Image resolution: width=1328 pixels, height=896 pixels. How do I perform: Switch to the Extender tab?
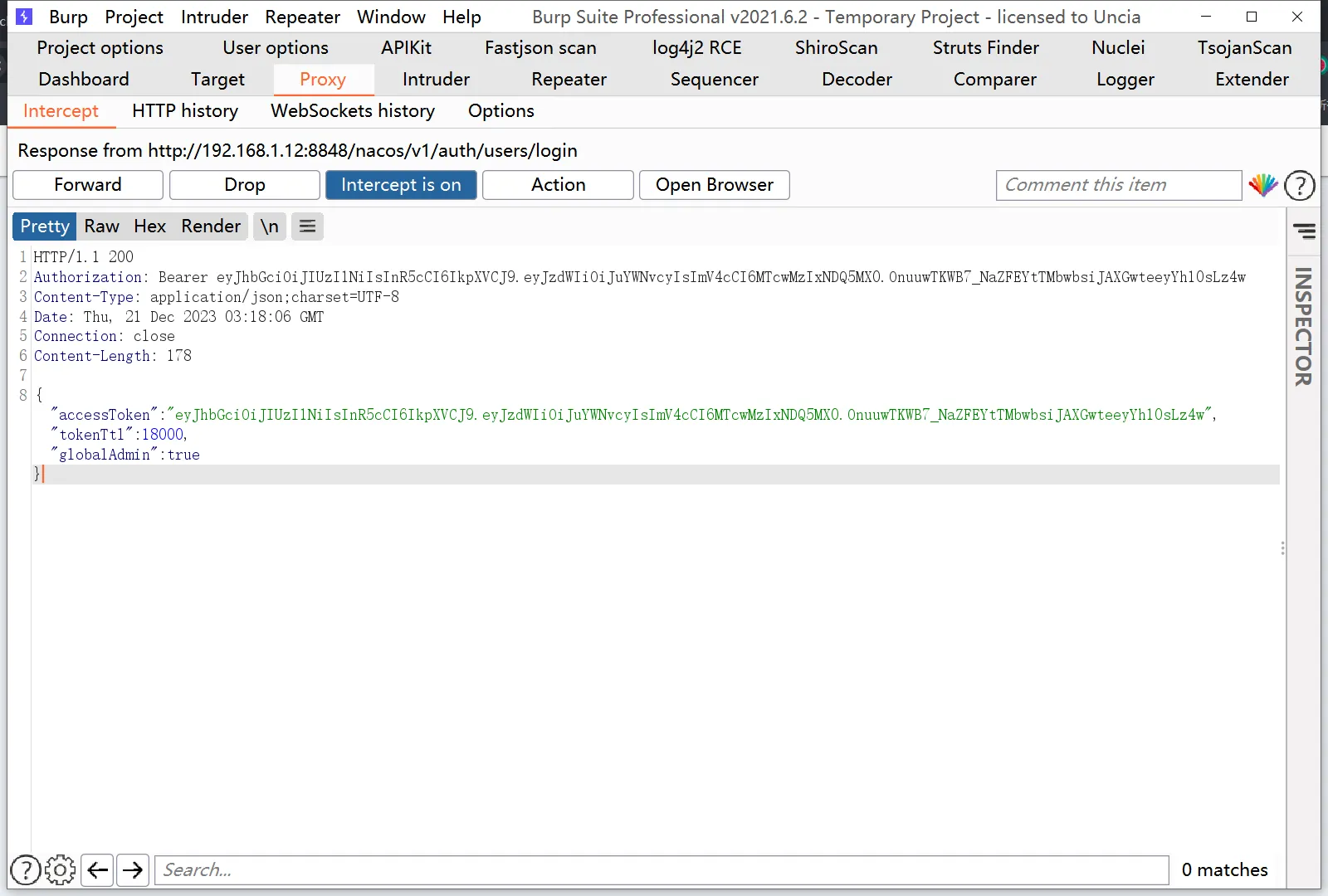point(1252,80)
